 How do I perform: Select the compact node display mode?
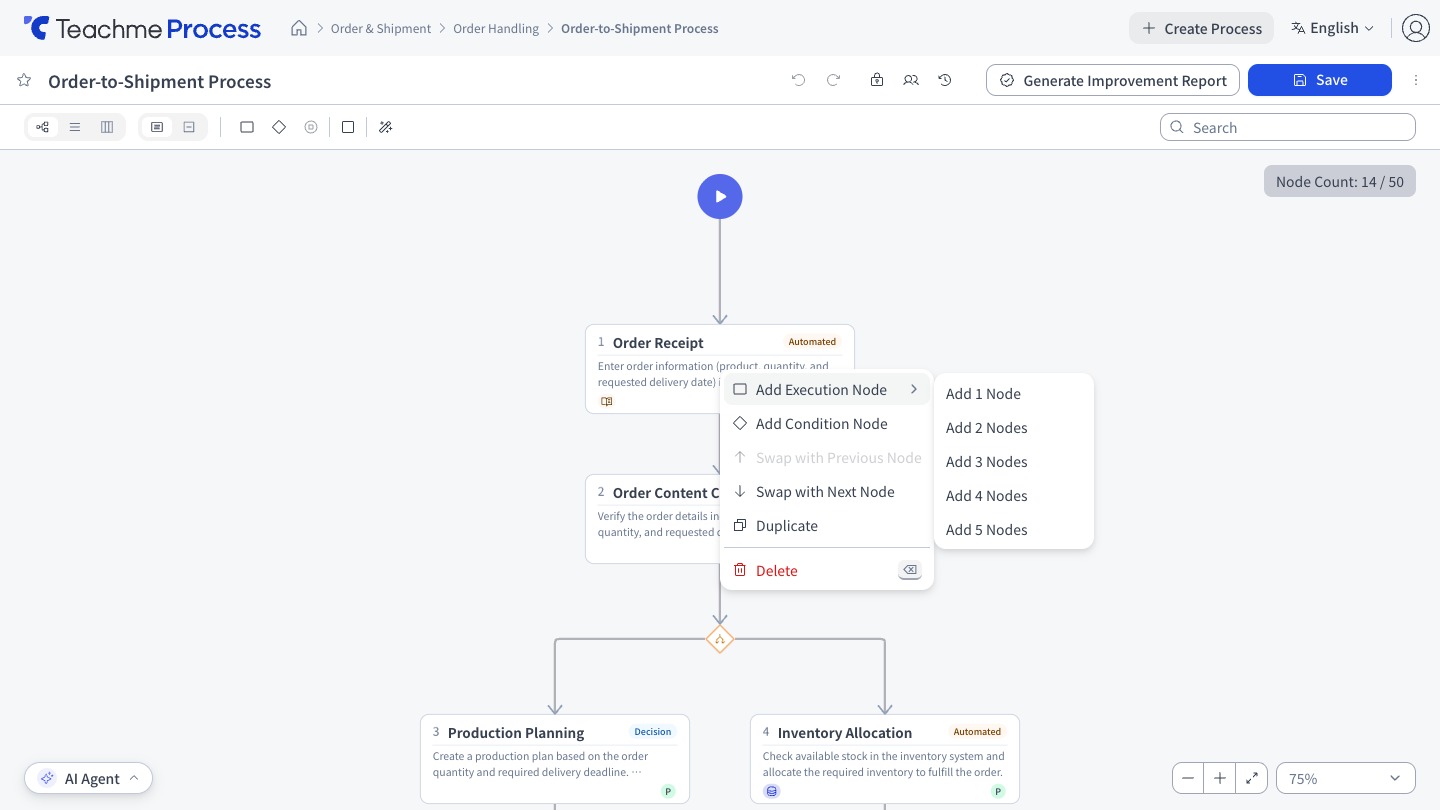(x=189, y=127)
